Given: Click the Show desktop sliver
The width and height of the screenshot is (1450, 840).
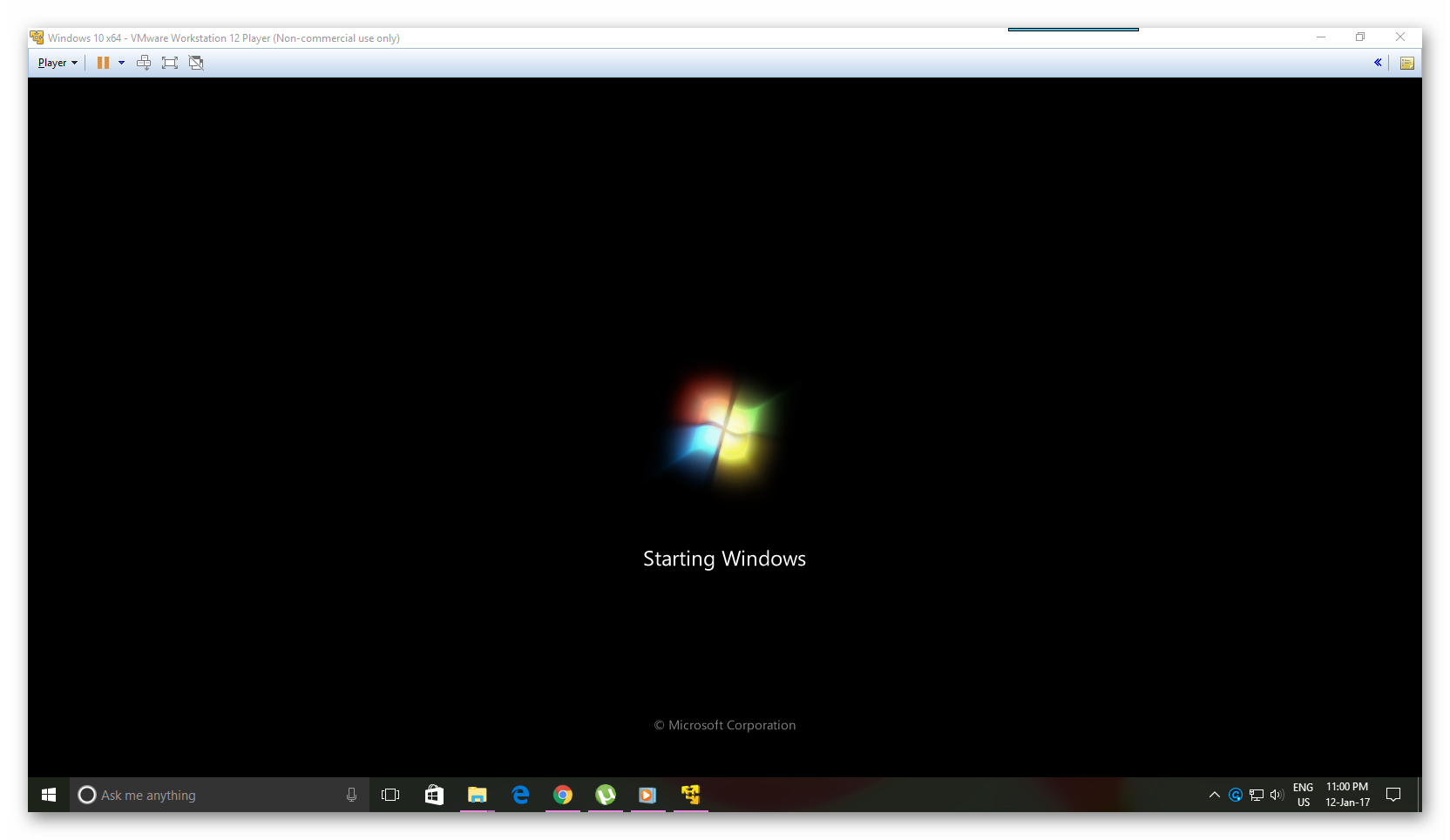Looking at the screenshot, I should coord(1420,795).
